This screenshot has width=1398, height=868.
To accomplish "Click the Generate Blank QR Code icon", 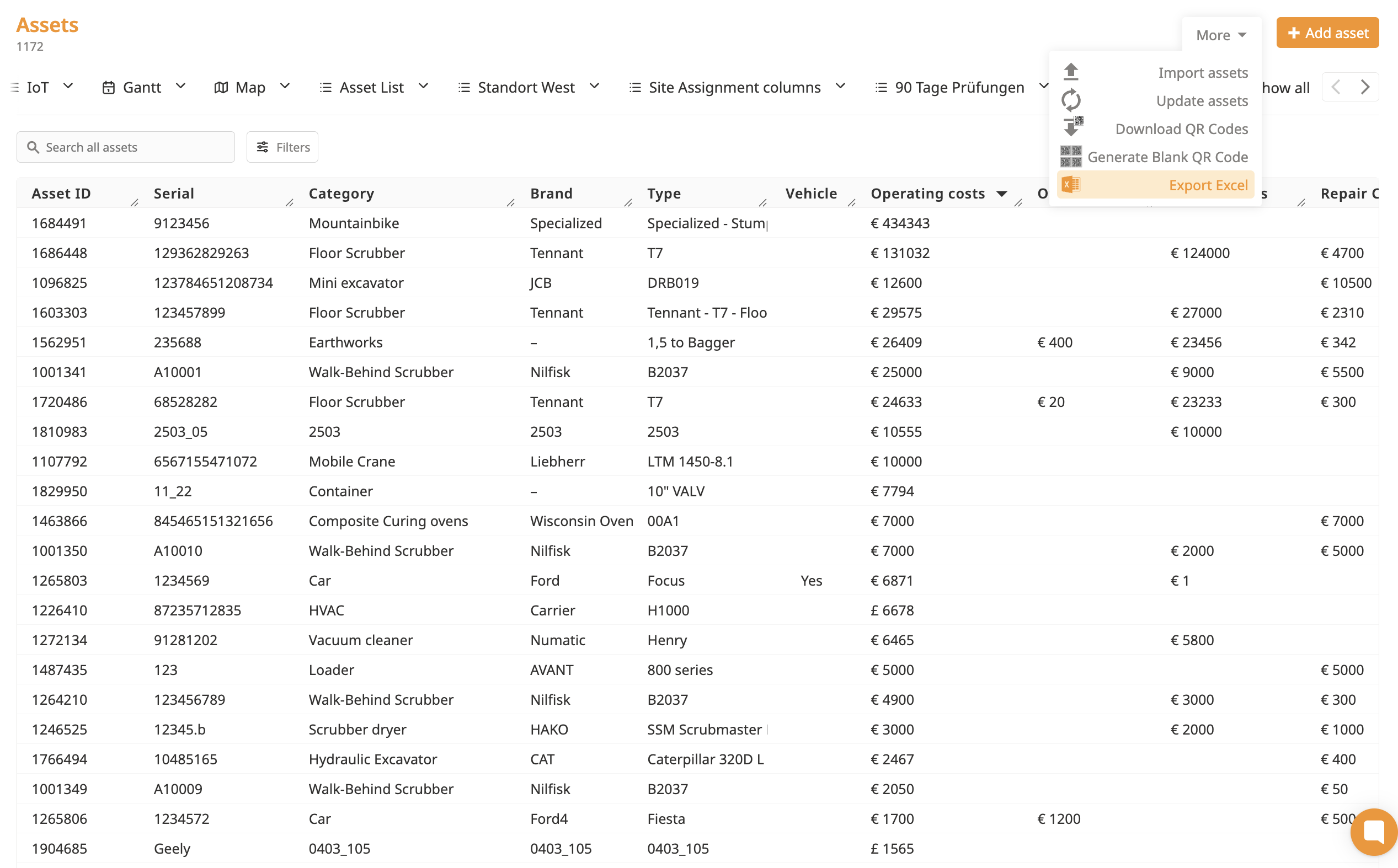I will [x=1071, y=156].
